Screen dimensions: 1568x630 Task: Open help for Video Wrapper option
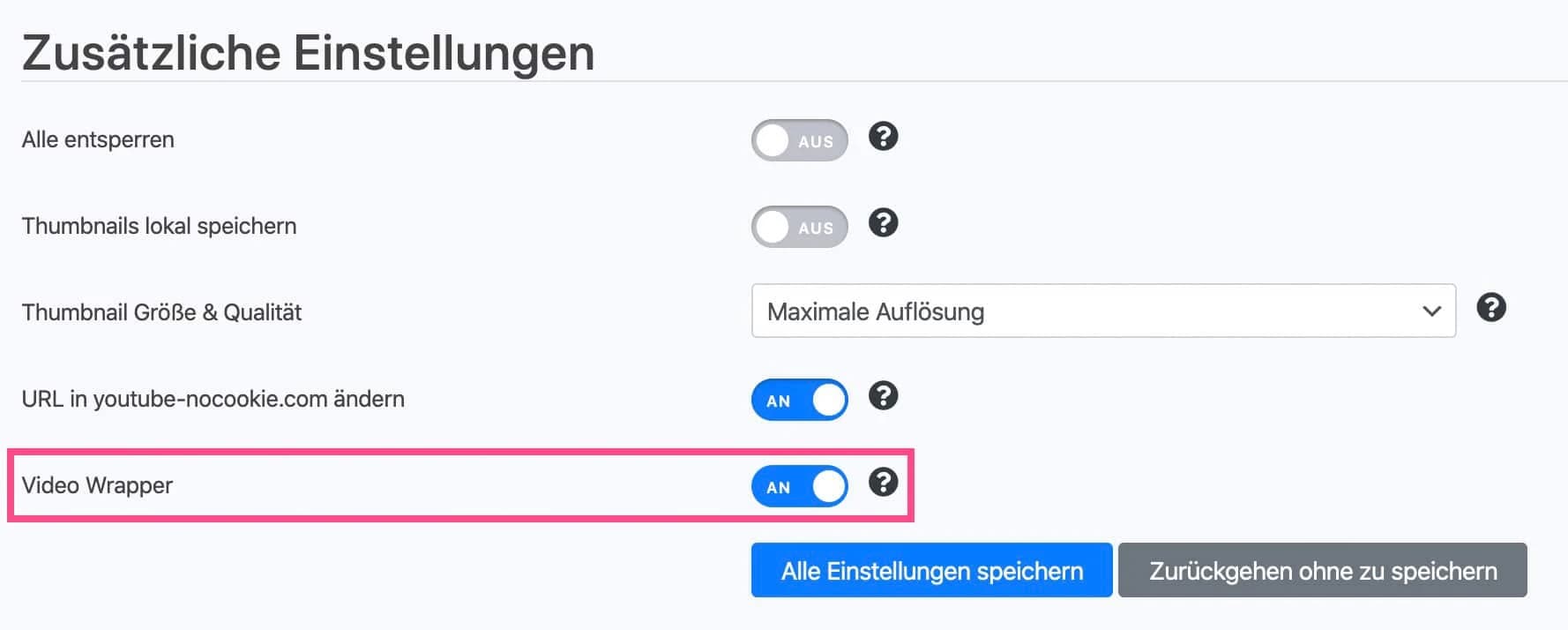pos(883,483)
